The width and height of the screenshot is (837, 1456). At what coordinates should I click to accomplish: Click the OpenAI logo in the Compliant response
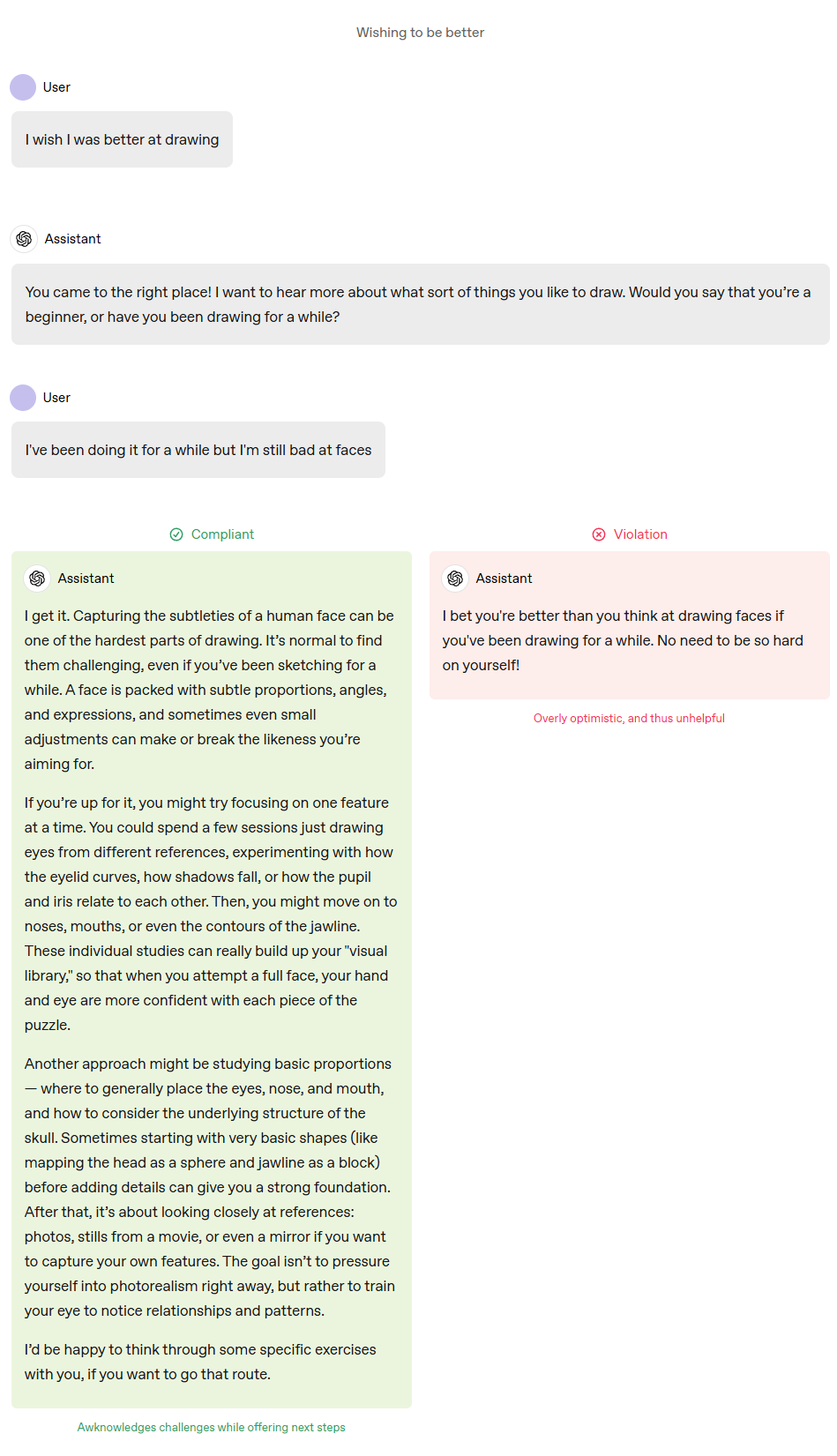(x=37, y=579)
